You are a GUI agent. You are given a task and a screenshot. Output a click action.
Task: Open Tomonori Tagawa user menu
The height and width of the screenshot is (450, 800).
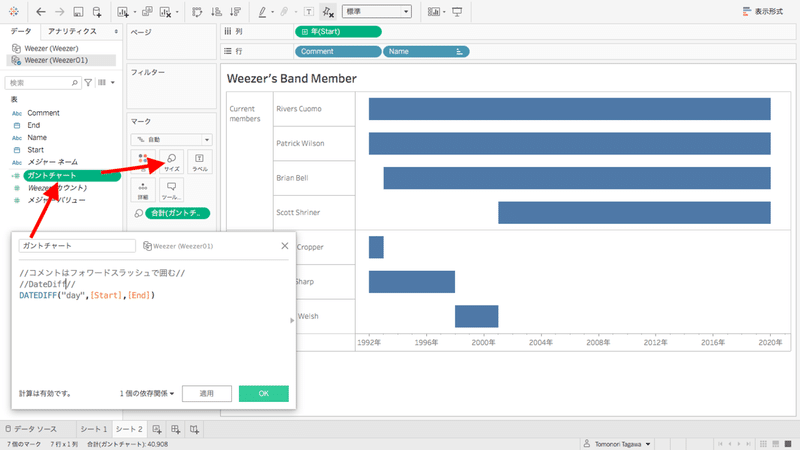coord(617,444)
